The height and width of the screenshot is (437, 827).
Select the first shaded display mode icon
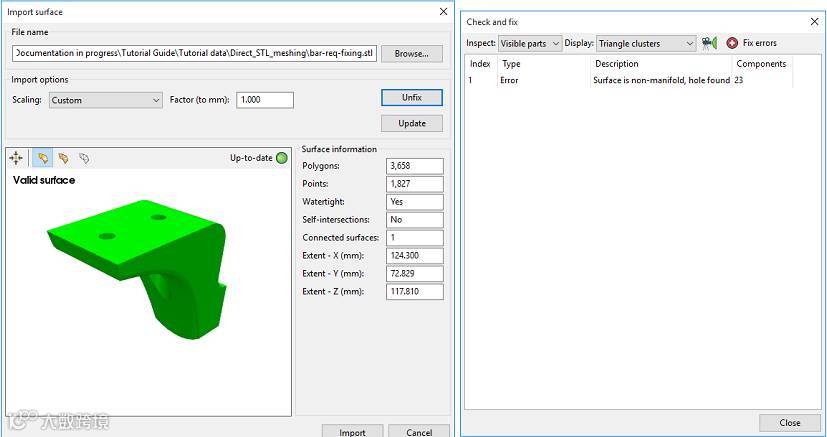click(42, 158)
